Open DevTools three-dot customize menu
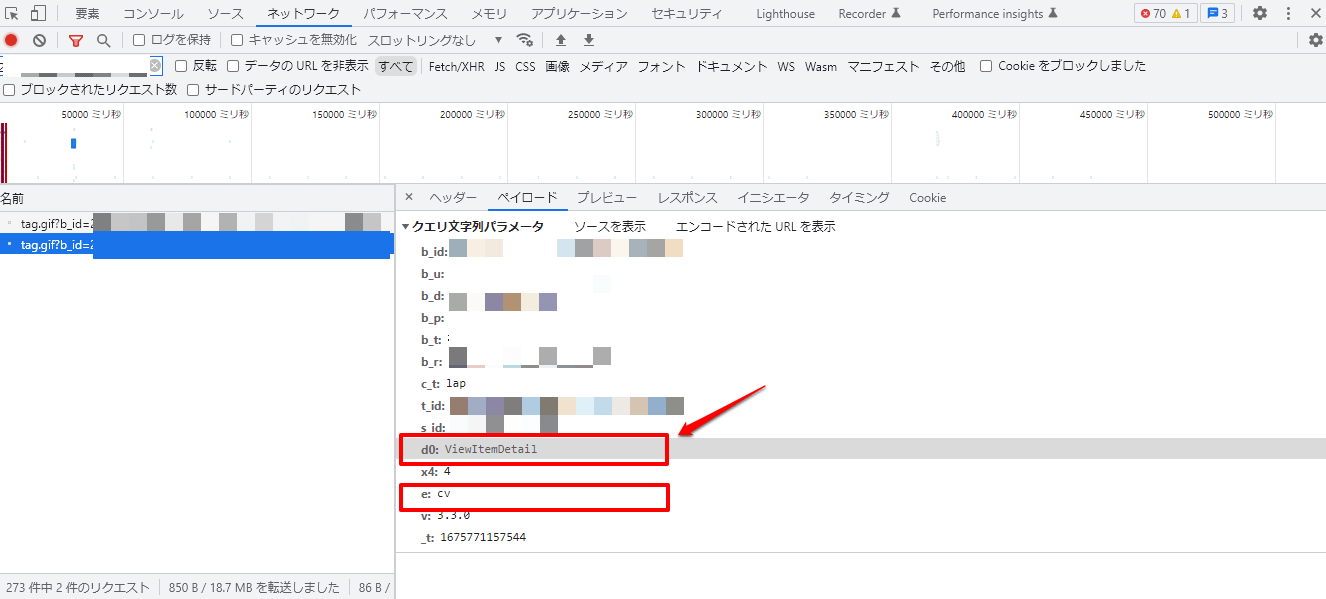 (1287, 13)
